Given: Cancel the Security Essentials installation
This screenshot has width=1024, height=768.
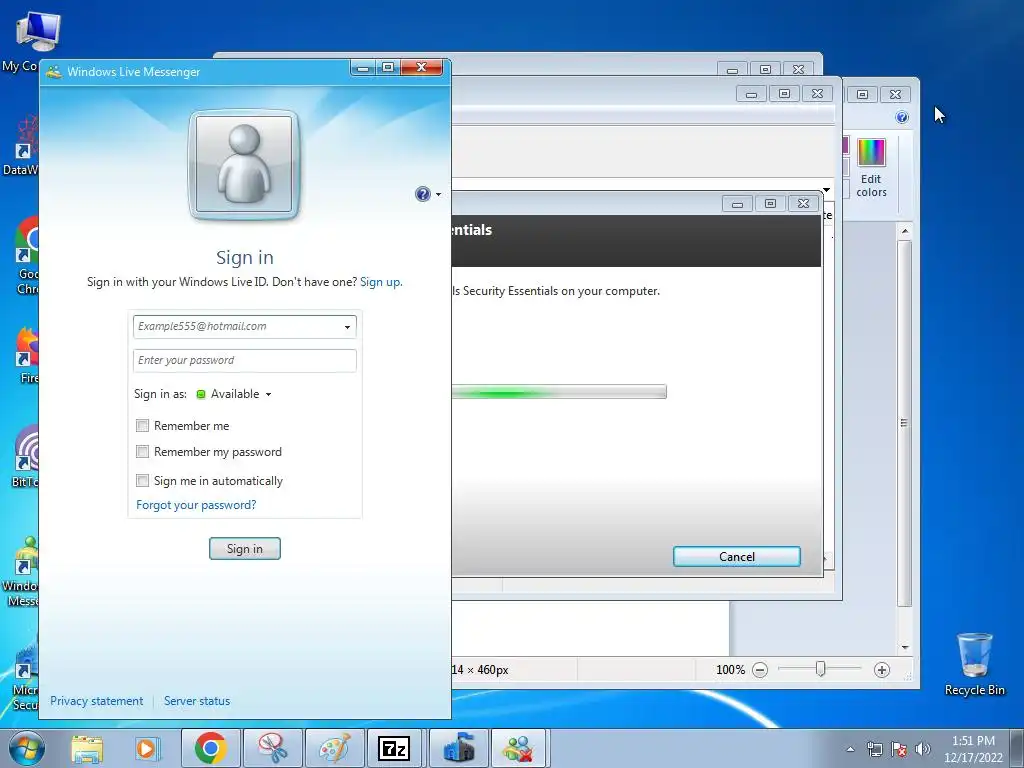Looking at the screenshot, I should point(737,556).
